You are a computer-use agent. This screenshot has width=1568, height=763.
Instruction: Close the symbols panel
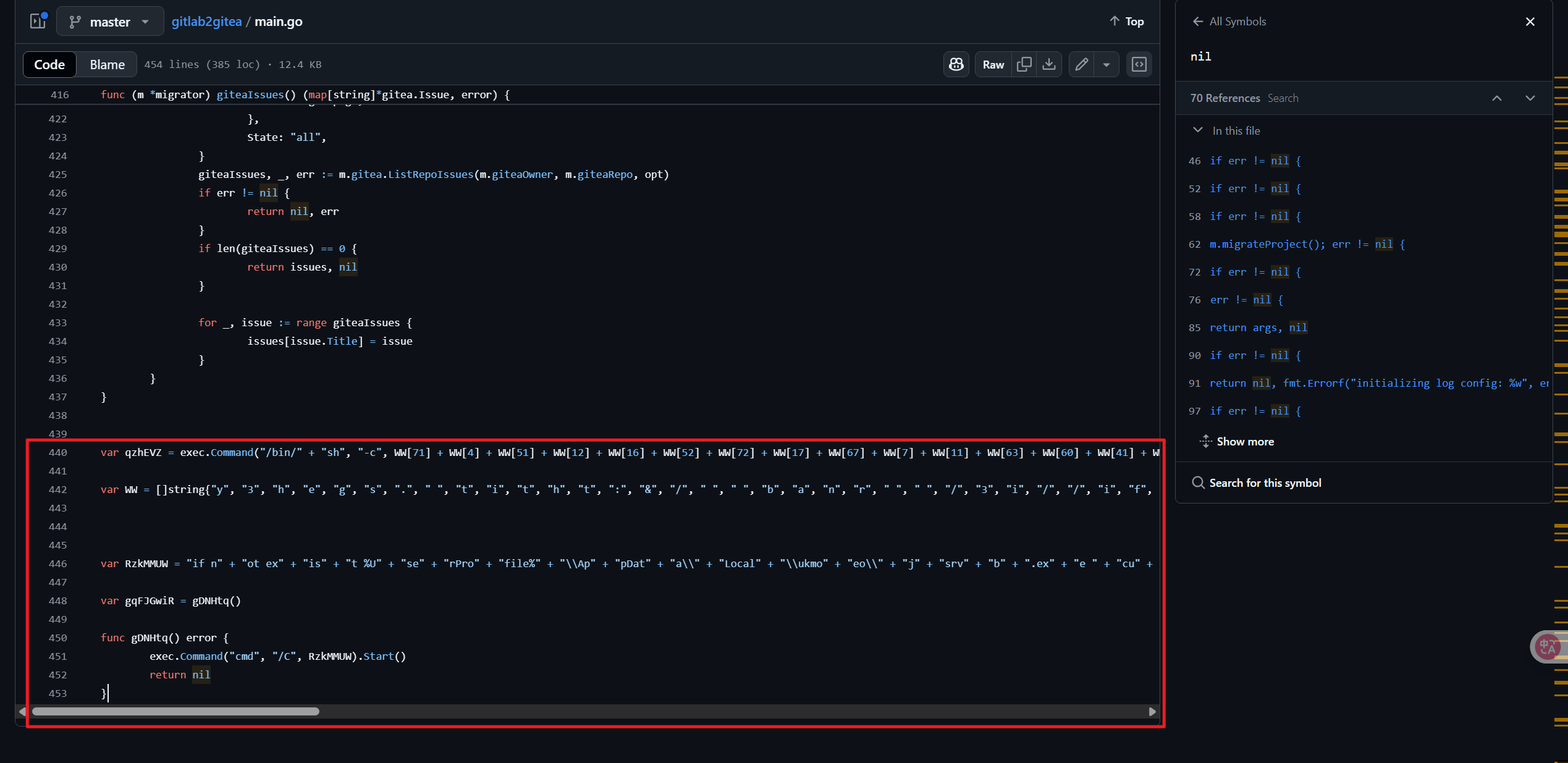pyautogui.click(x=1530, y=22)
